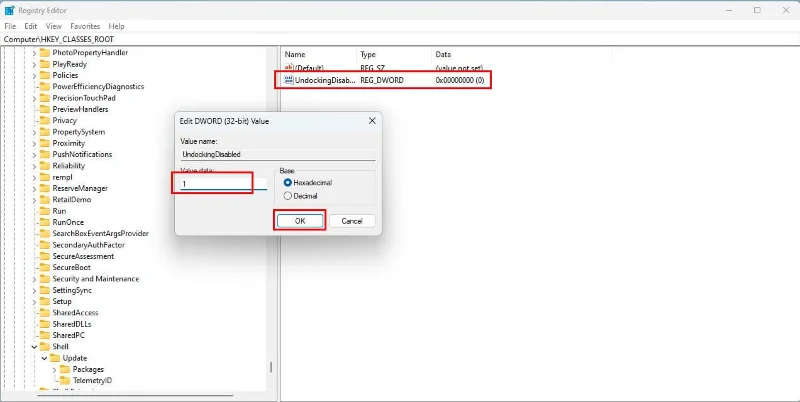Click the tree pane vertical scrollbar thumb
800x402 pixels.
click(x=271, y=367)
